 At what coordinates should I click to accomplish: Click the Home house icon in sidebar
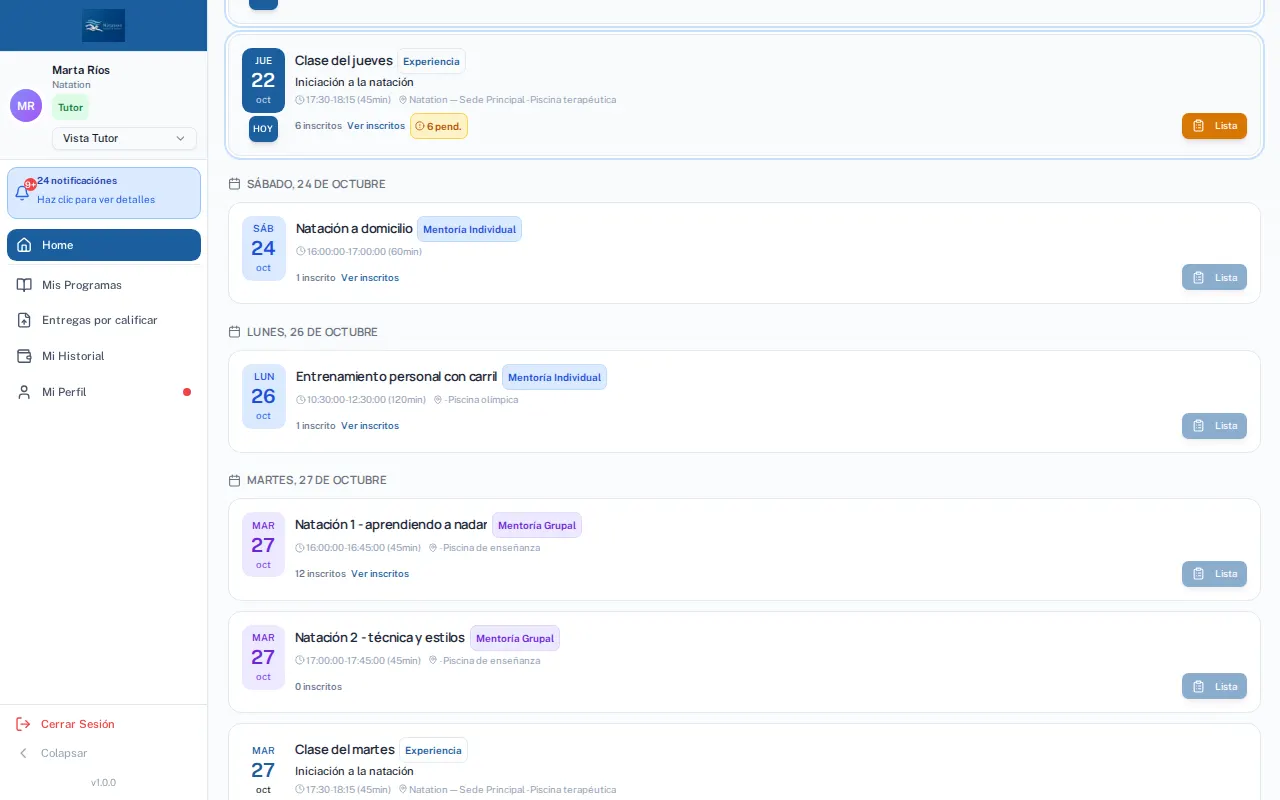(24, 245)
